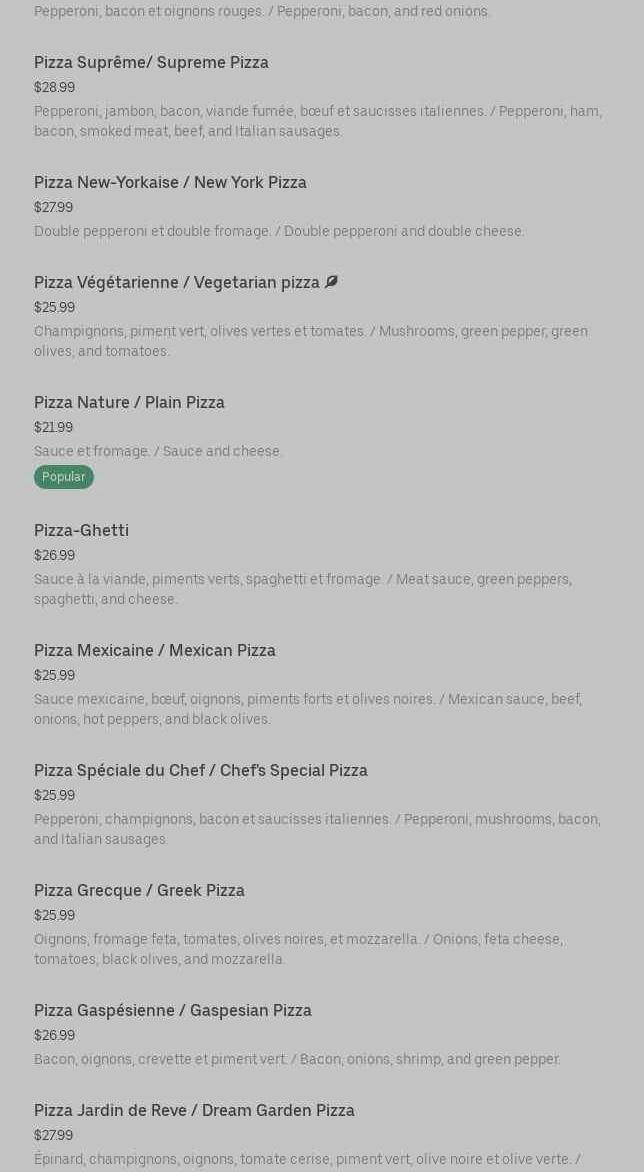Select Pizza Mexicaine / Mexican Pizza

click(155, 650)
